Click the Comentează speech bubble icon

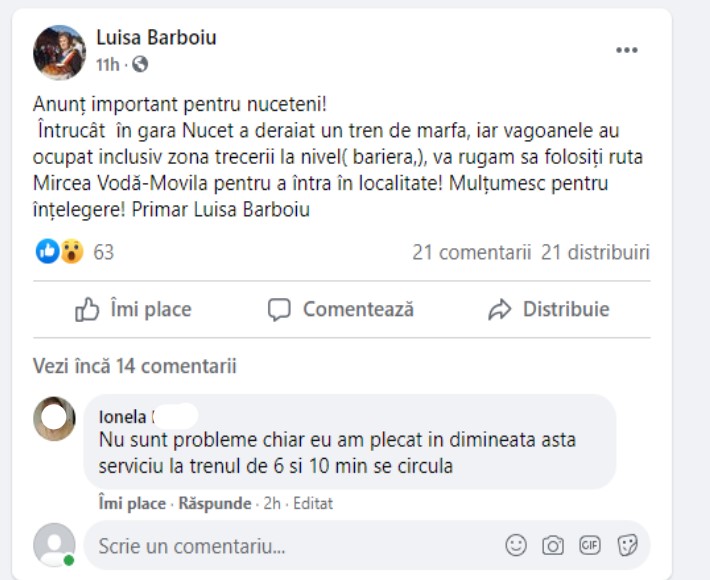pyautogui.click(x=279, y=310)
